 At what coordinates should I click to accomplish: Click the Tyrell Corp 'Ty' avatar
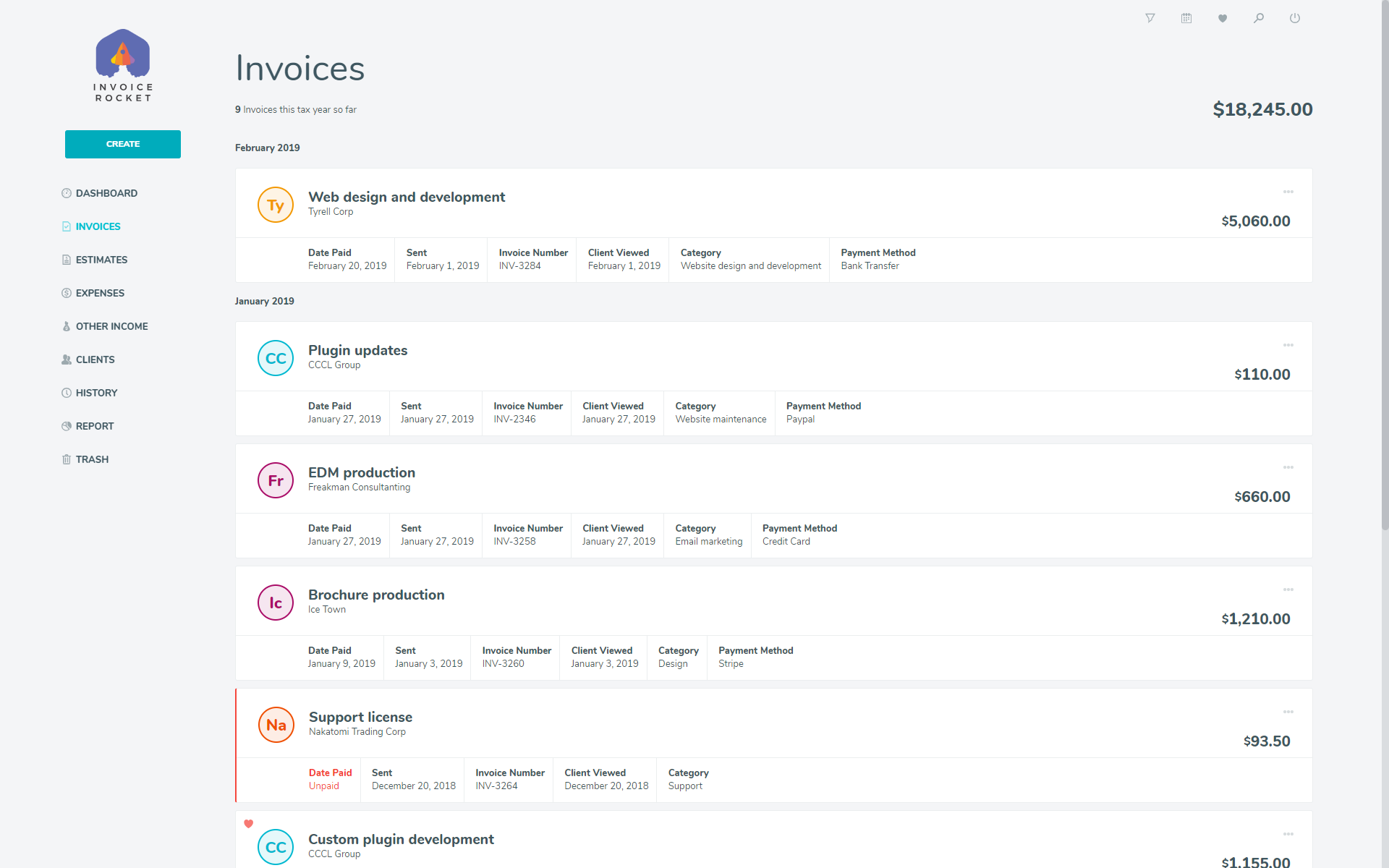point(276,205)
